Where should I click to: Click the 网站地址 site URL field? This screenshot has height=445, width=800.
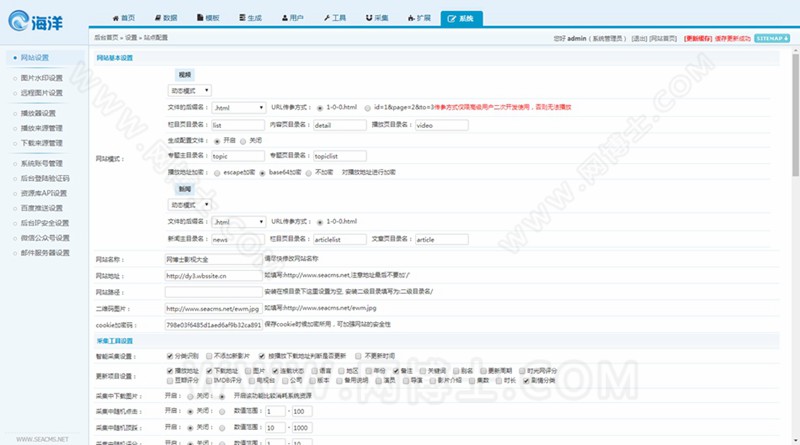tap(213, 276)
